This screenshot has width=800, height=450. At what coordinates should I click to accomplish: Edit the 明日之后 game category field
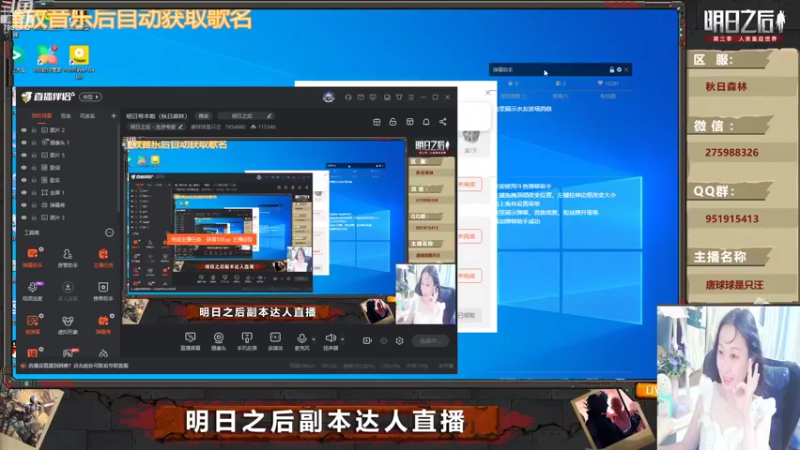coord(244,116)
